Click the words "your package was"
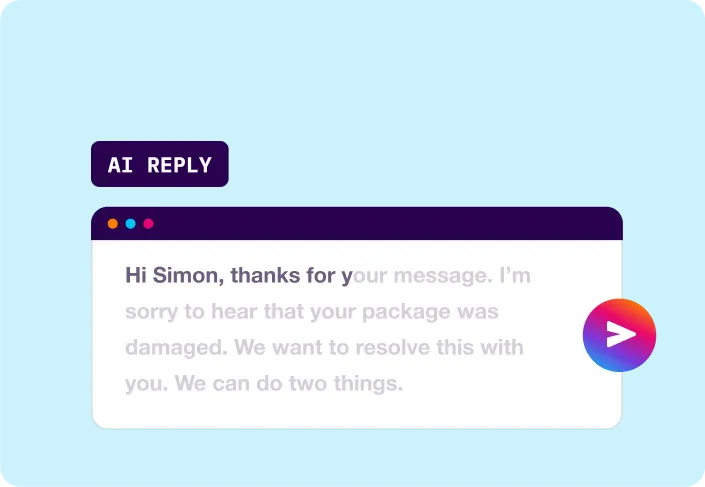 [x=402, y=312]
